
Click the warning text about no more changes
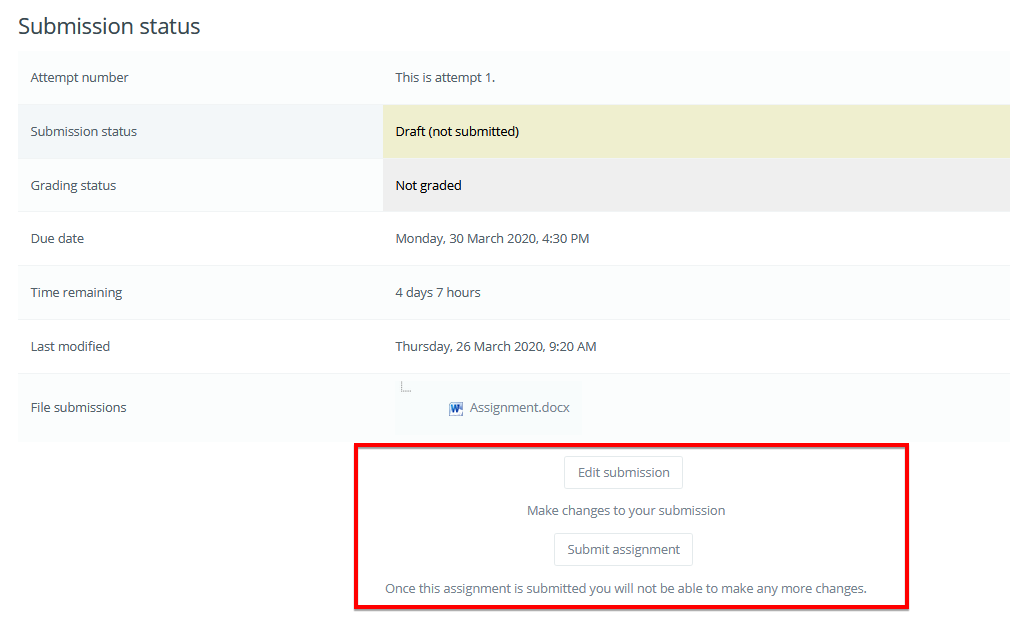coord(626,588)
